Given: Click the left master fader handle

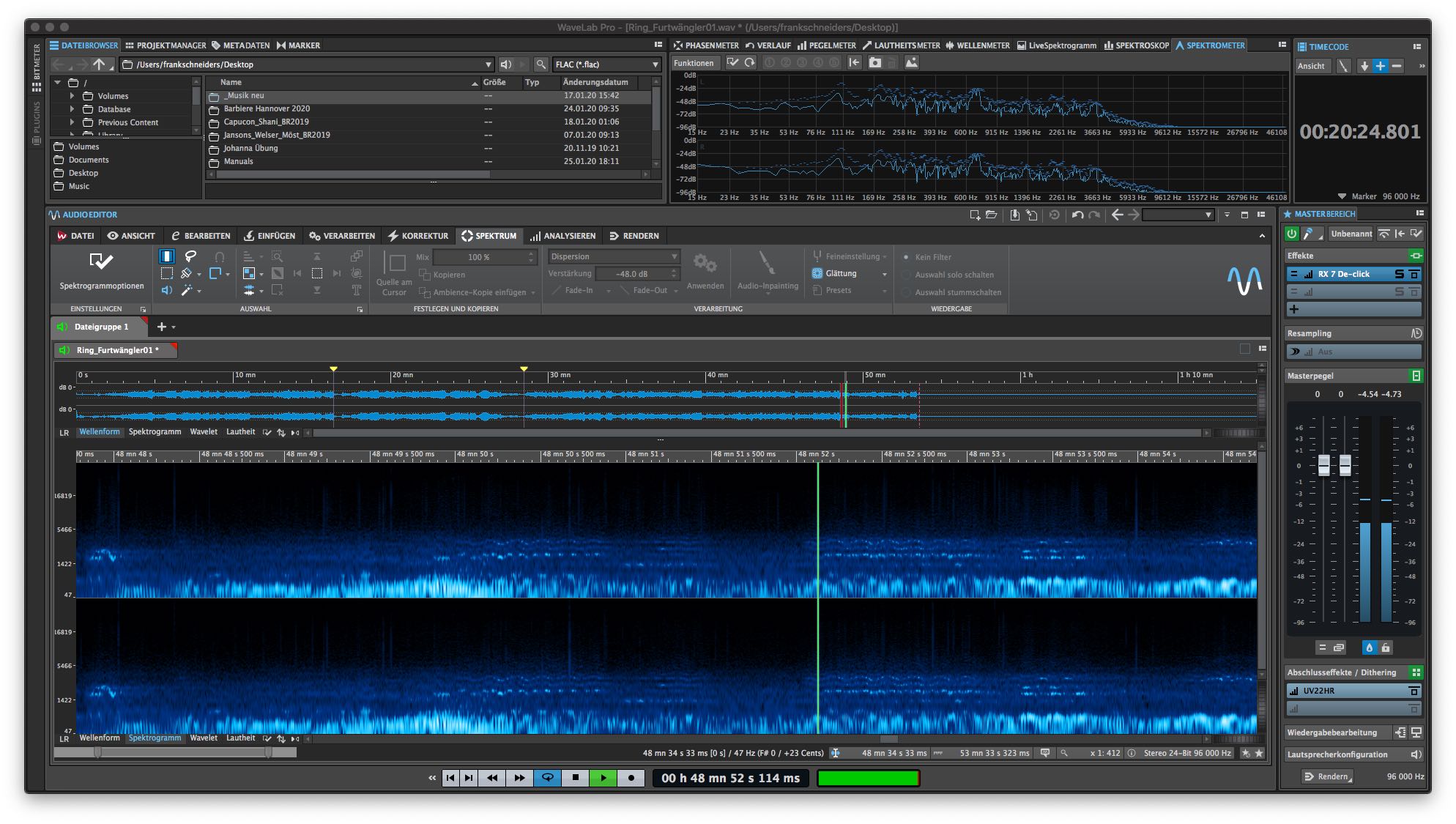Looking at the screenshot, I should pos(1323,464).
